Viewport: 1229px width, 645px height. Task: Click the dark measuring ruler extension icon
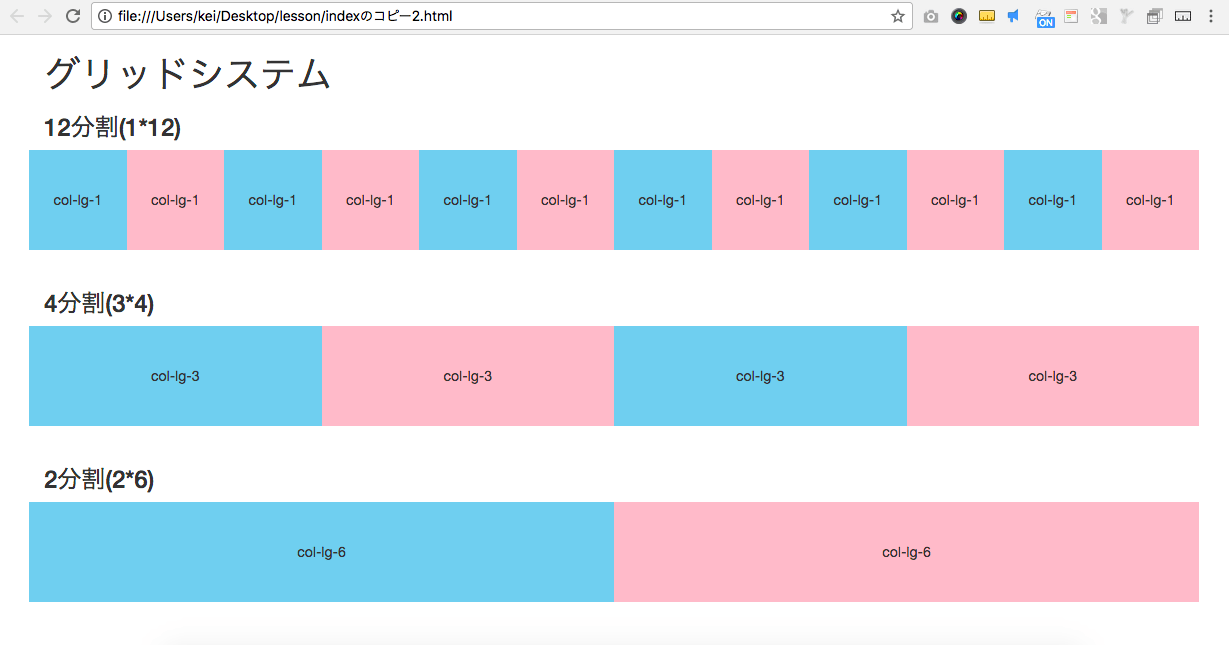pyautogui.click(x=1182, y=16)
